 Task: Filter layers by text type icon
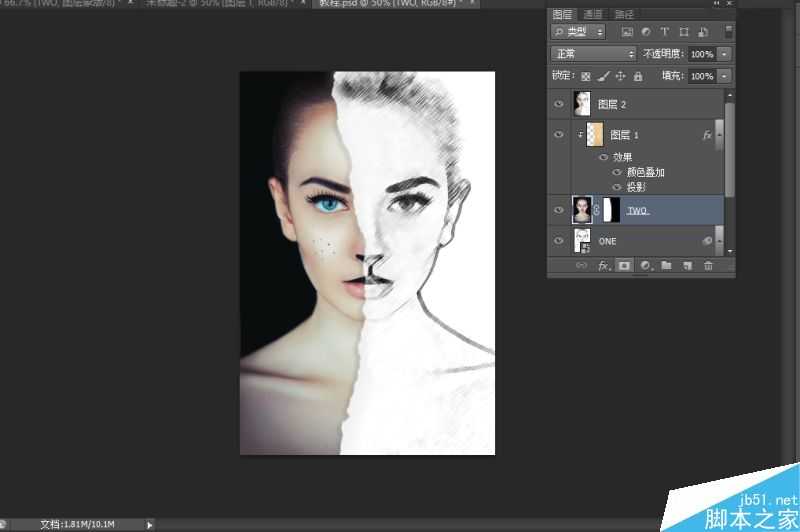pyautogui.click(x=665, y=32)
